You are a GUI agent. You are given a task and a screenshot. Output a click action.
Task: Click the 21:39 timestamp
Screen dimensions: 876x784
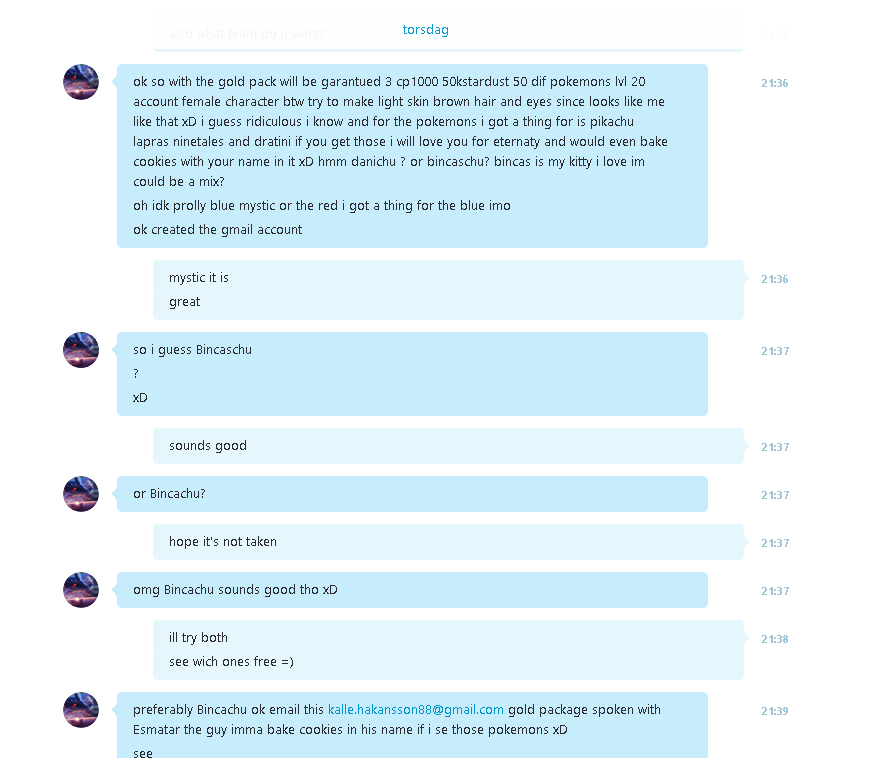[775, 711]
